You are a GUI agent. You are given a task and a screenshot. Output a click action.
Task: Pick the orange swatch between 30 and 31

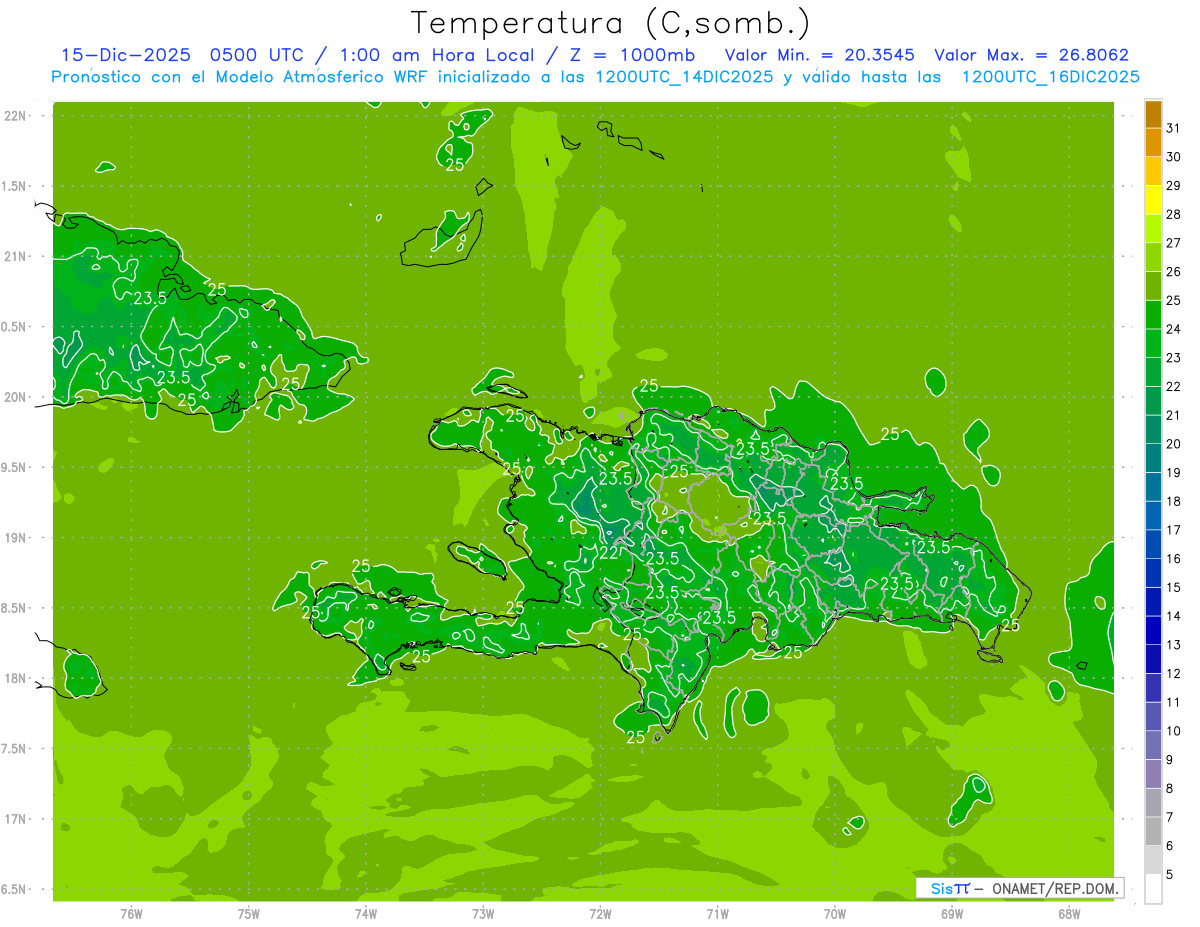(x=1153, y=143)
